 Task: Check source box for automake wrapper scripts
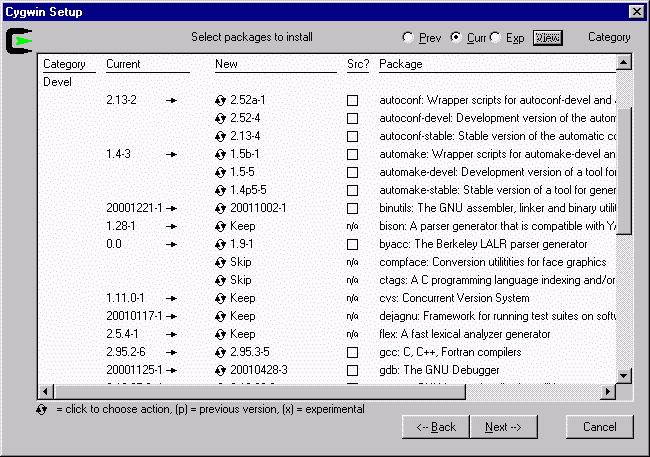click(x=352, y=155)
